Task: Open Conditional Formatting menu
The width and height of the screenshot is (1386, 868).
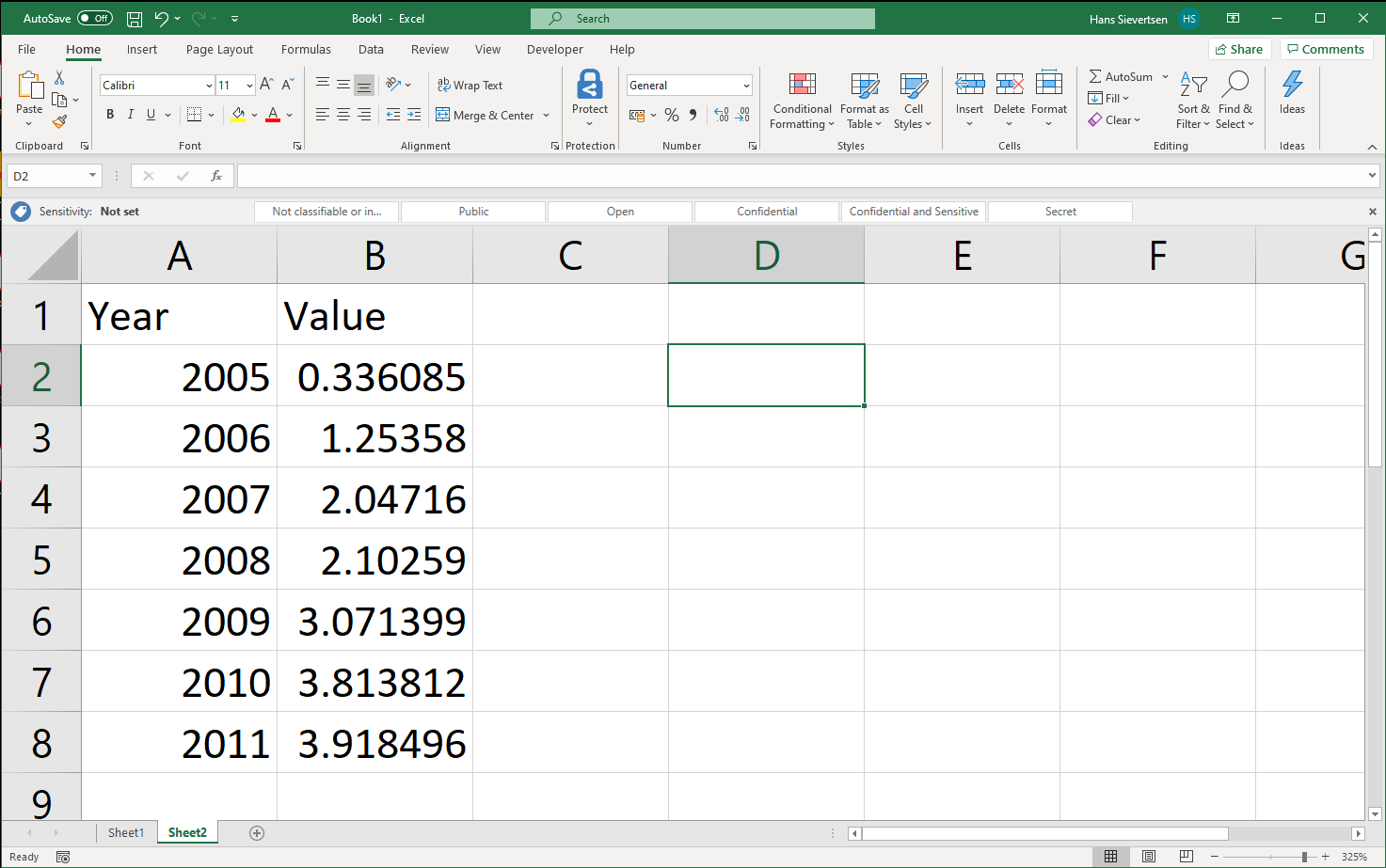Action: (x=802, y=101)
